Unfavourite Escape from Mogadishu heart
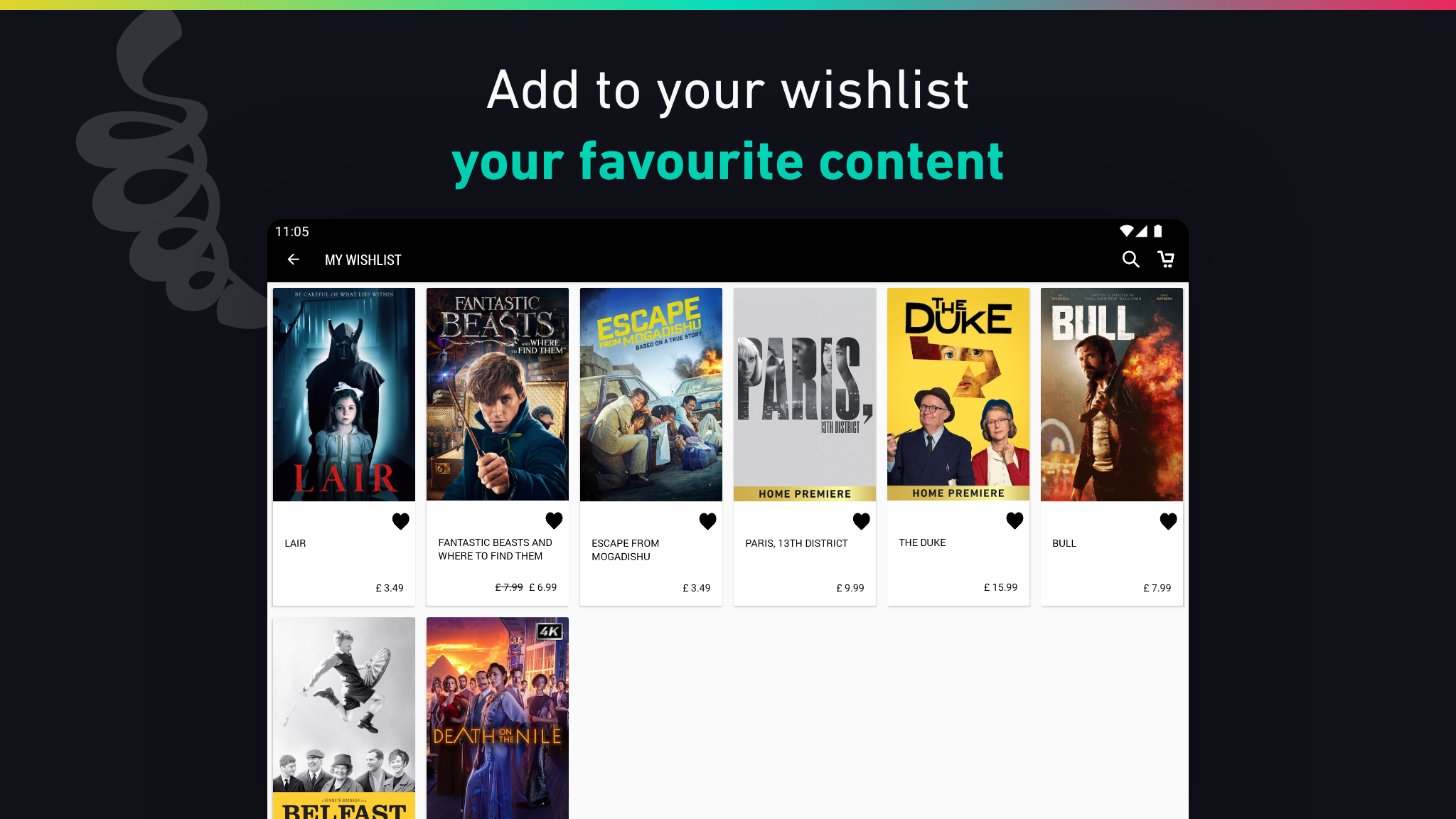Screen dimensions: 1456x819 pos(708,521)
